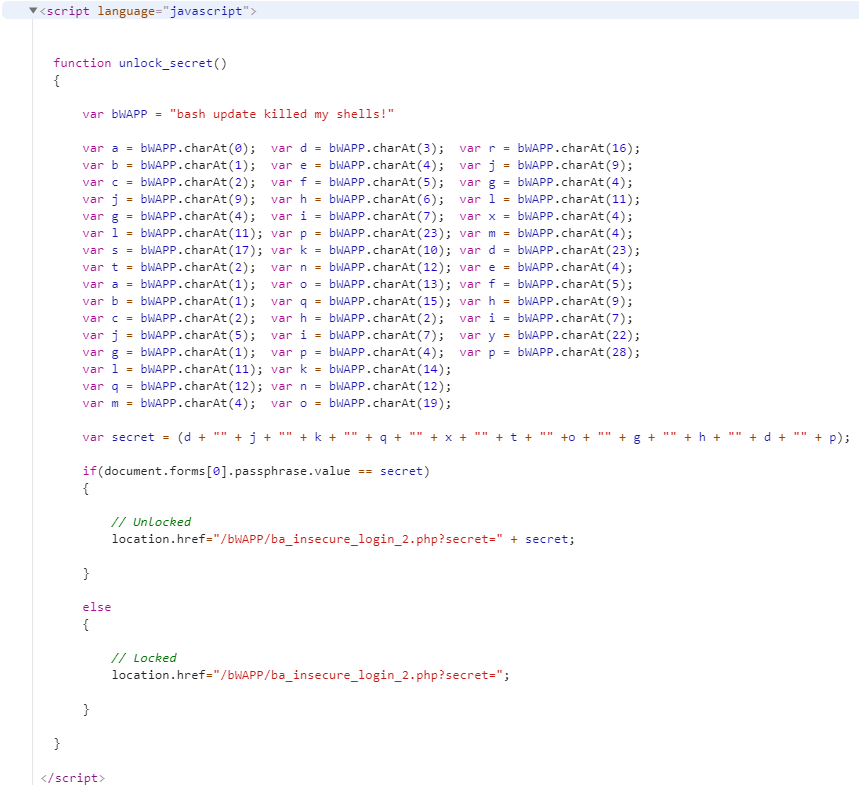Screen dimensions: 859x785
Task: Click the closing </script> tag
Action: (73, 778)
